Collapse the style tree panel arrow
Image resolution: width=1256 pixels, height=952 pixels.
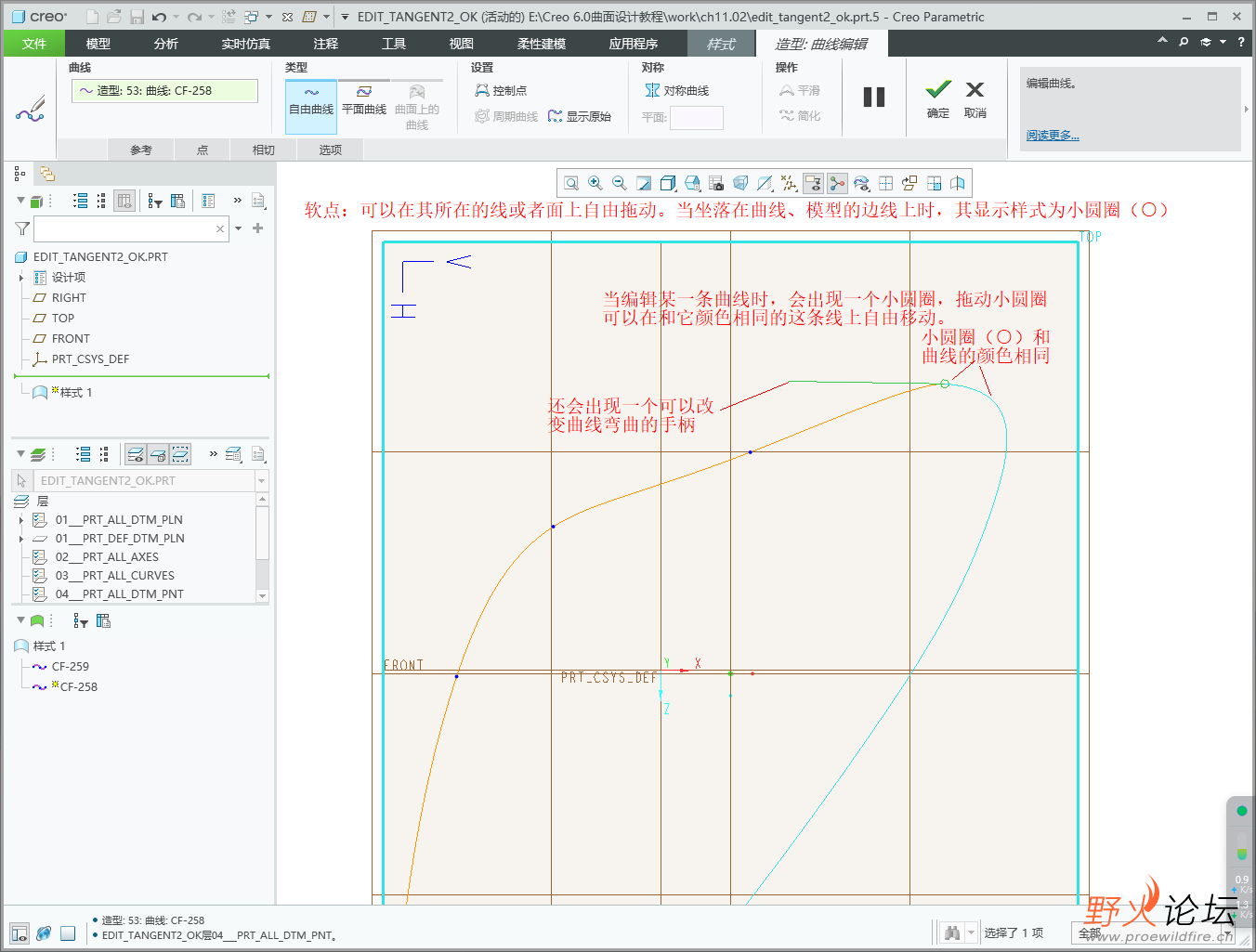[20, 620]
